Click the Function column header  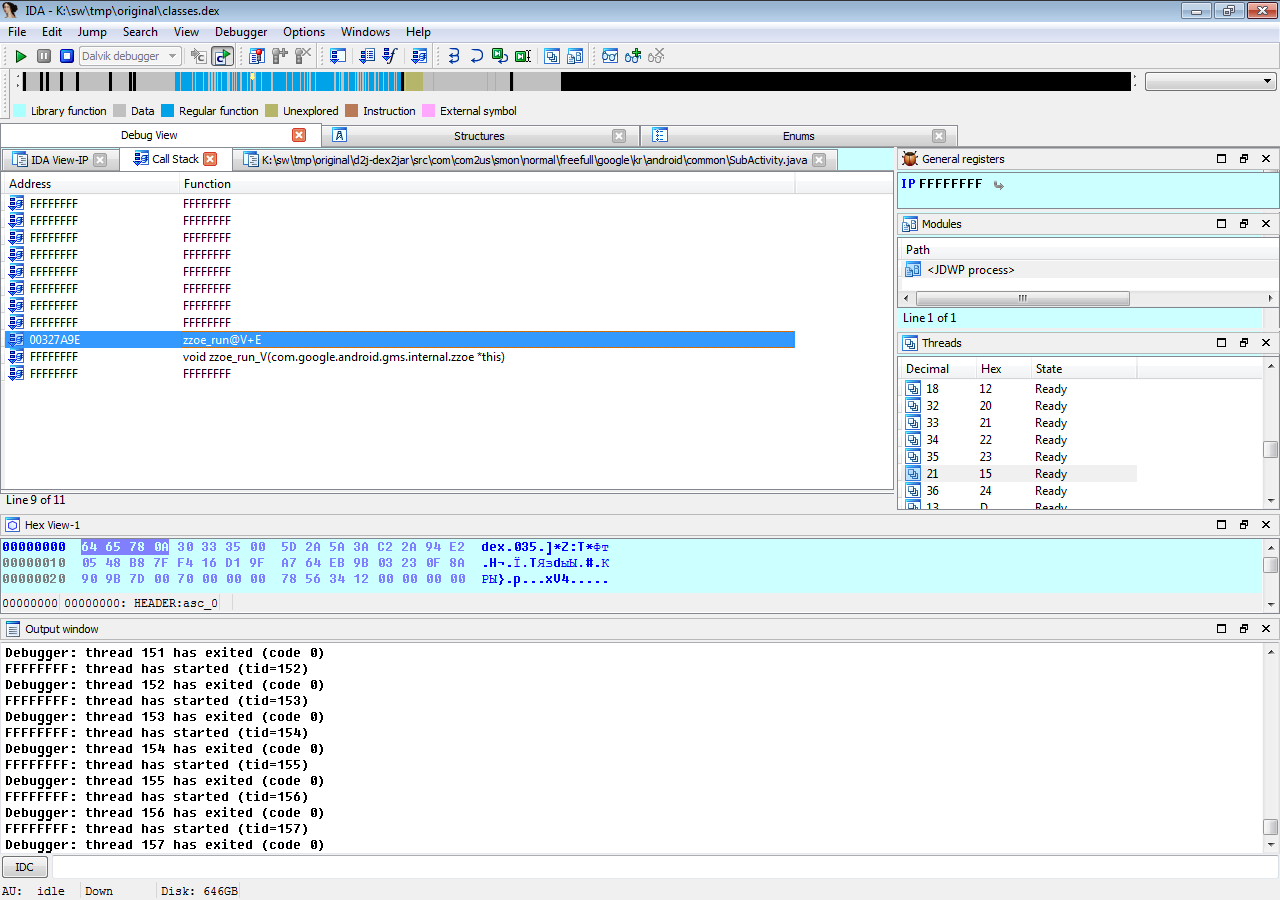(207, 184)
